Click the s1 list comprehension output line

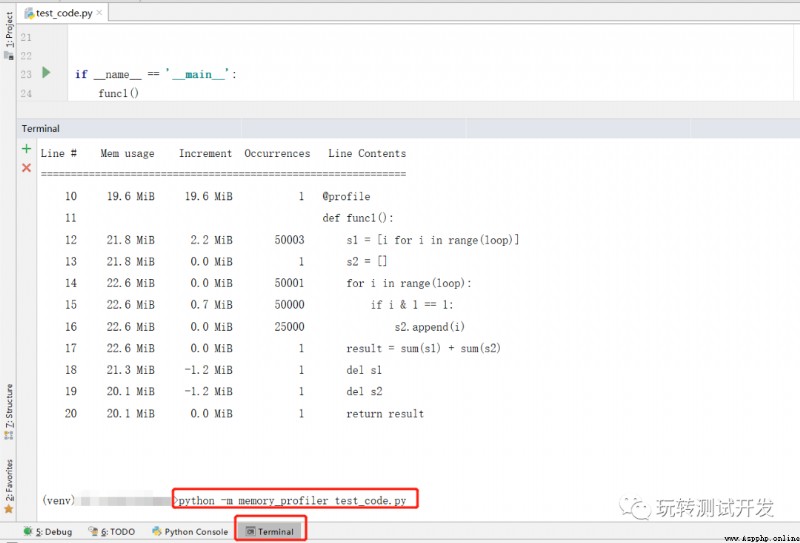click(x=433, y=240)
